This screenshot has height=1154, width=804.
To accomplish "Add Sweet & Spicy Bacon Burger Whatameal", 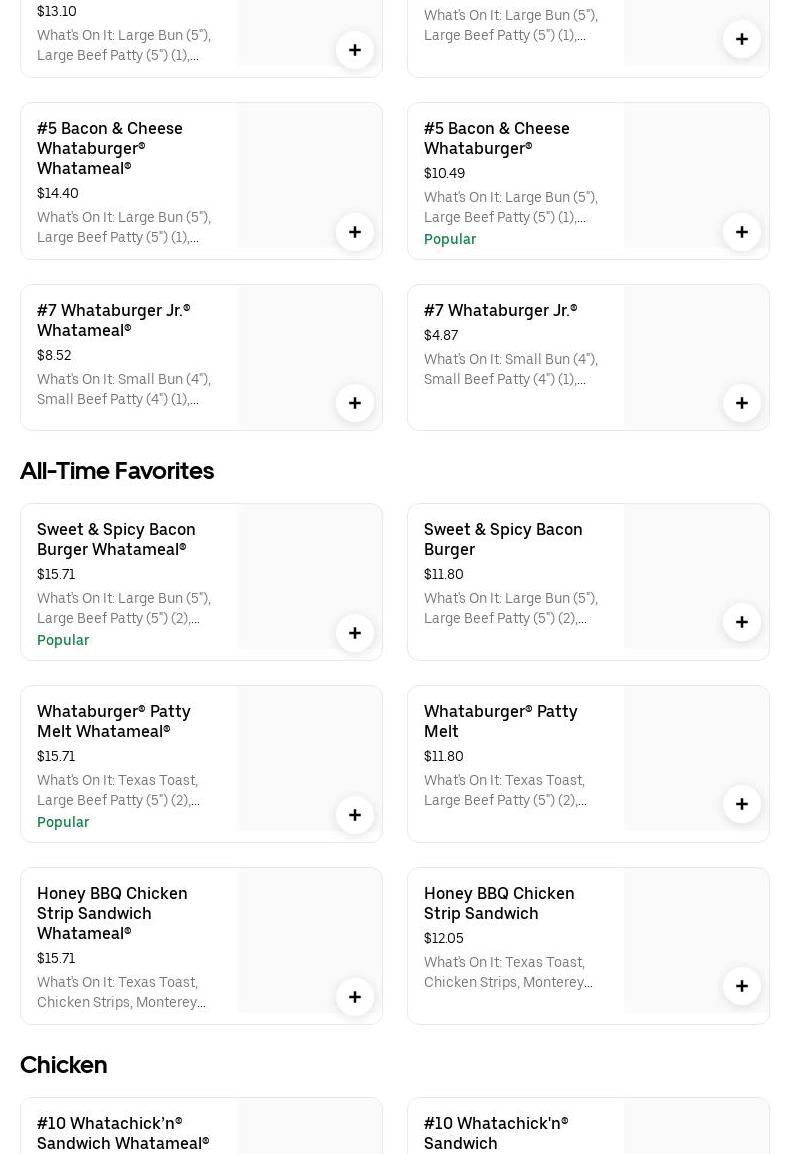I will click(x=355, y=633).
